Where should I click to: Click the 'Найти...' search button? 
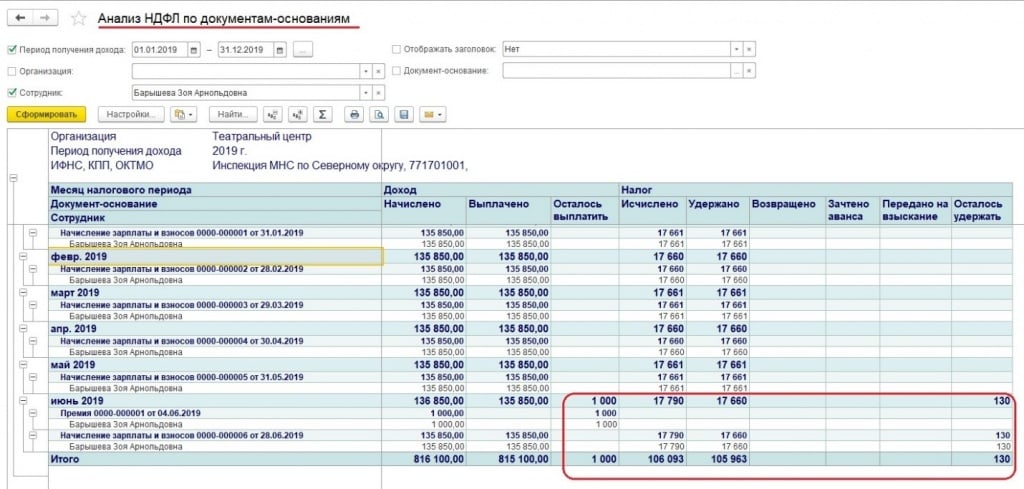pyautogui.click(x=233, y=115)
